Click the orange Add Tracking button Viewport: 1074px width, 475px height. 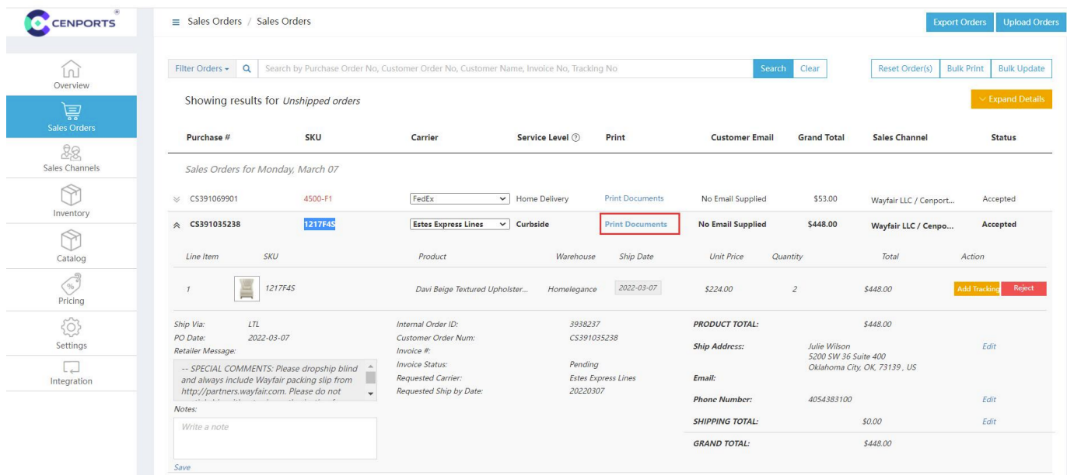(x=976, y=289)
